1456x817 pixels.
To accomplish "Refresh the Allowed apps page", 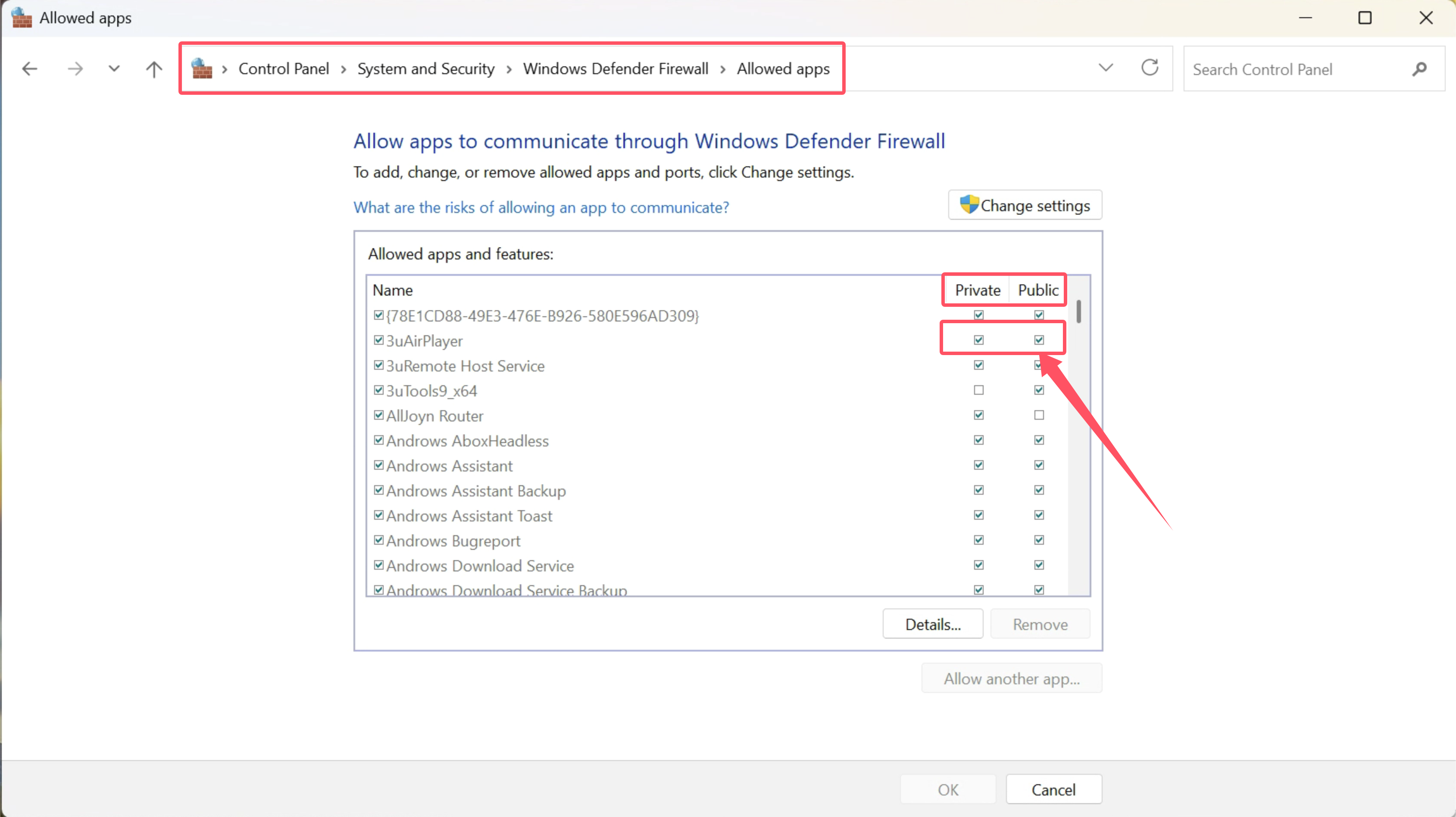I will tap(1150, 68).
